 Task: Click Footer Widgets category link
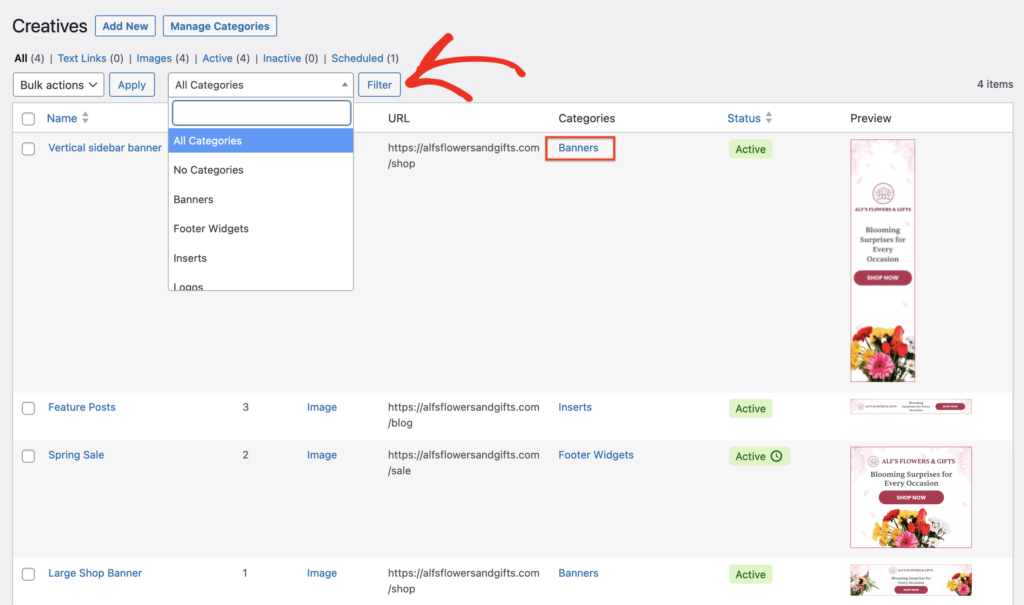click(x=596, y=455)
